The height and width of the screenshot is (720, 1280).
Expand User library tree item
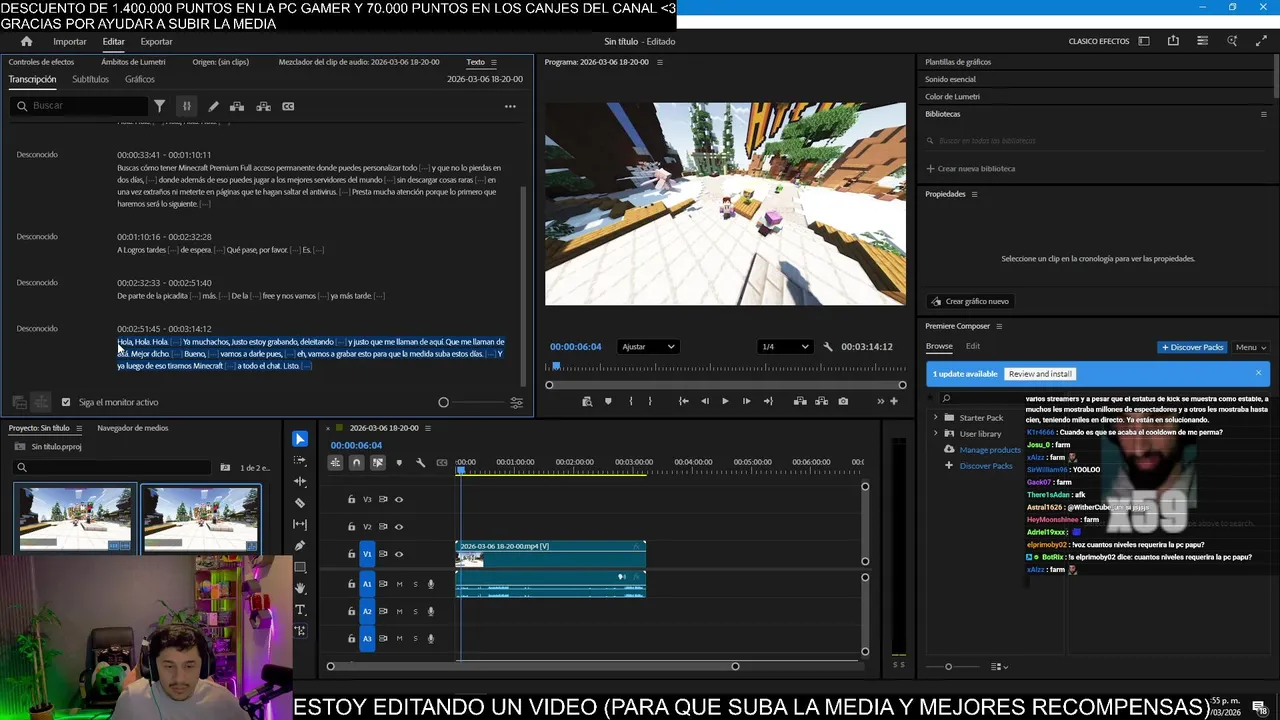[936, 433]
